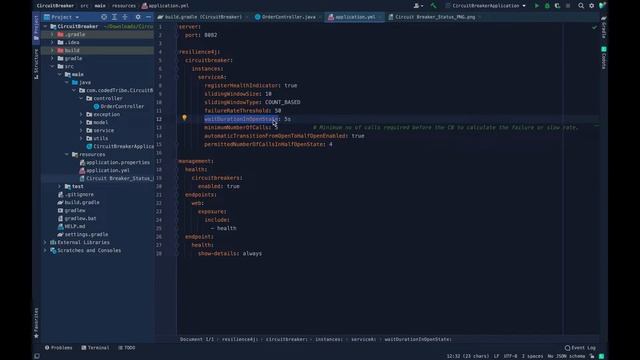Open the Event Log
The image size is (640, 360).
pos(580,348)
